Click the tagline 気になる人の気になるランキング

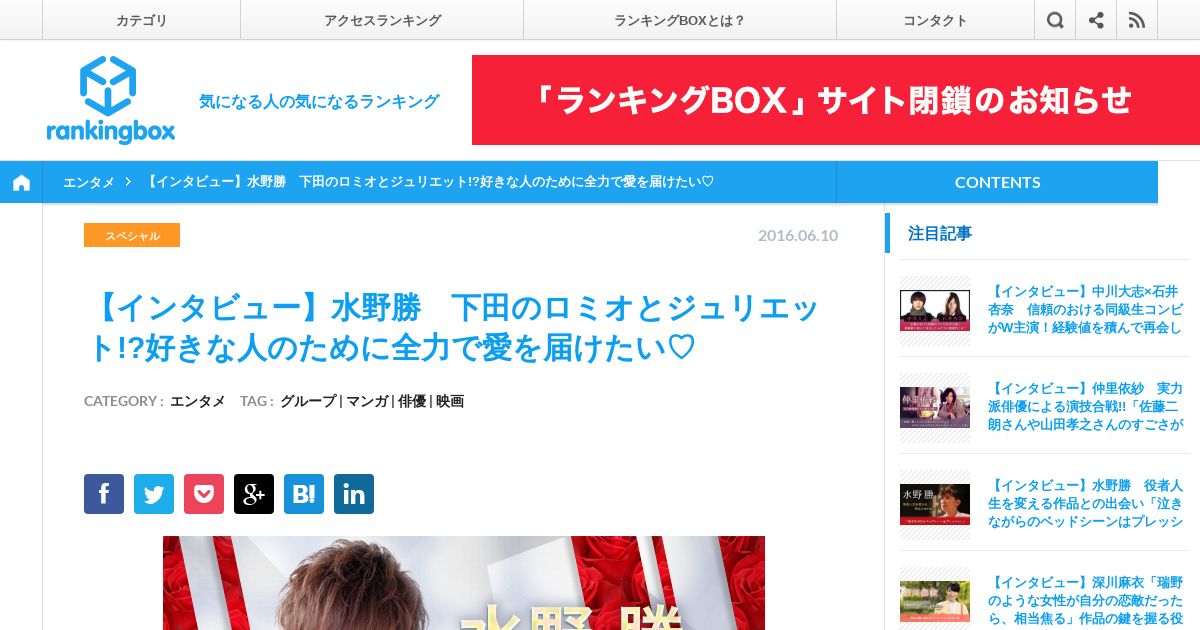pyautogui.click(x=319, y=101)
